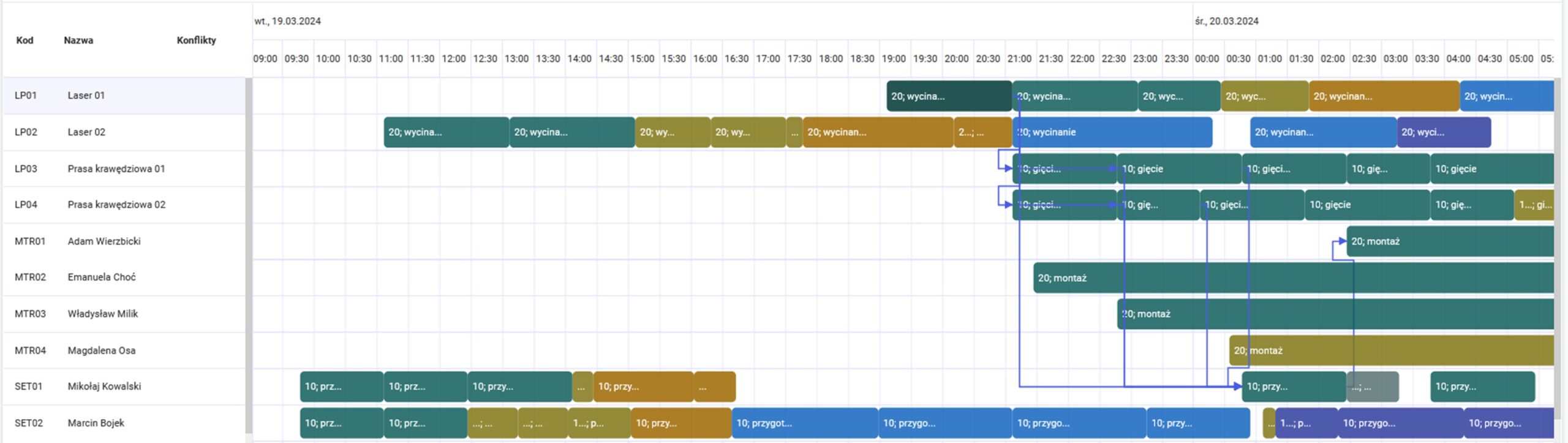Select the Emanuela Choć resource row

[124, 277]
